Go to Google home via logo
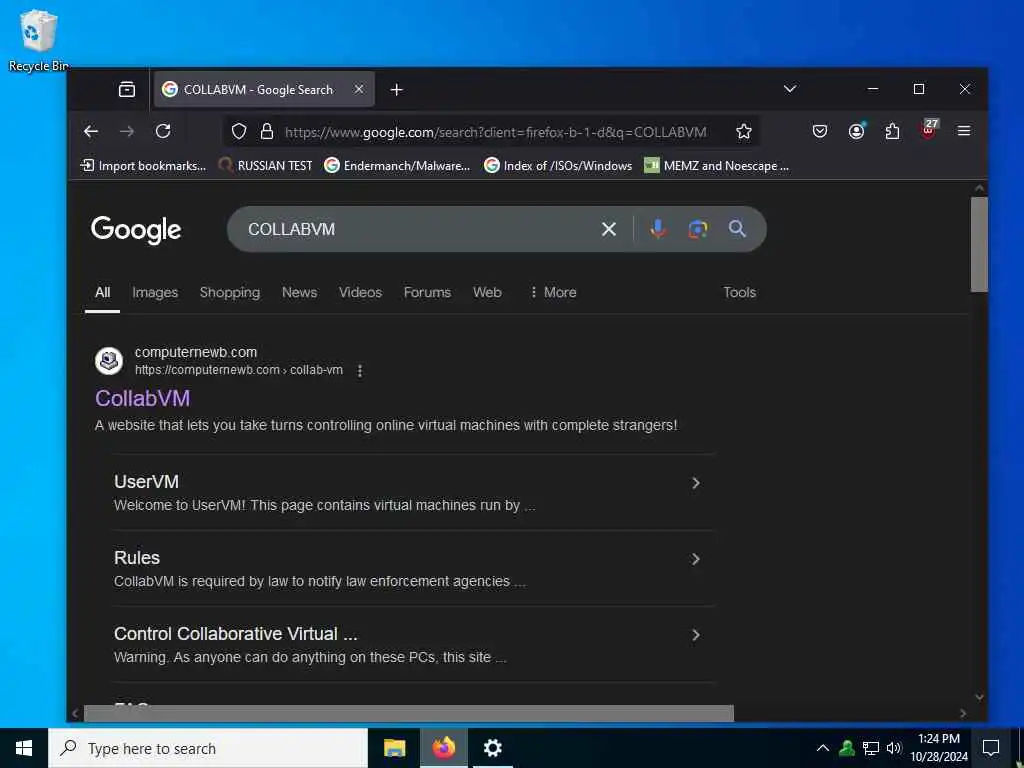This screenshot has width=1024, height=768. [x=136, y=229]
